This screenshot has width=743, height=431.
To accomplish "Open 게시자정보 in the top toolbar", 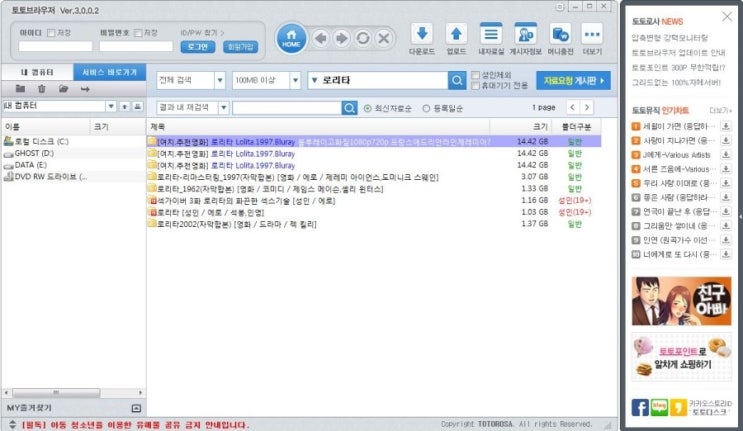I will pyautogui.click(x=526, y=39).
